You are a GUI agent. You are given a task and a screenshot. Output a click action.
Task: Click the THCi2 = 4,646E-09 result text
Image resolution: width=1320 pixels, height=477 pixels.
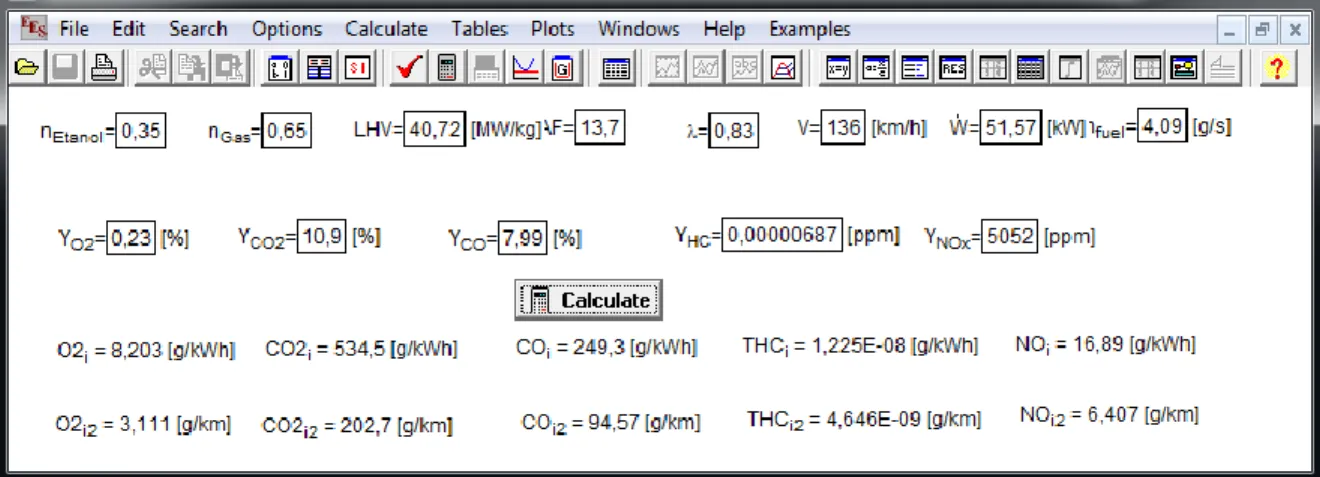click(x=864, y=420)
